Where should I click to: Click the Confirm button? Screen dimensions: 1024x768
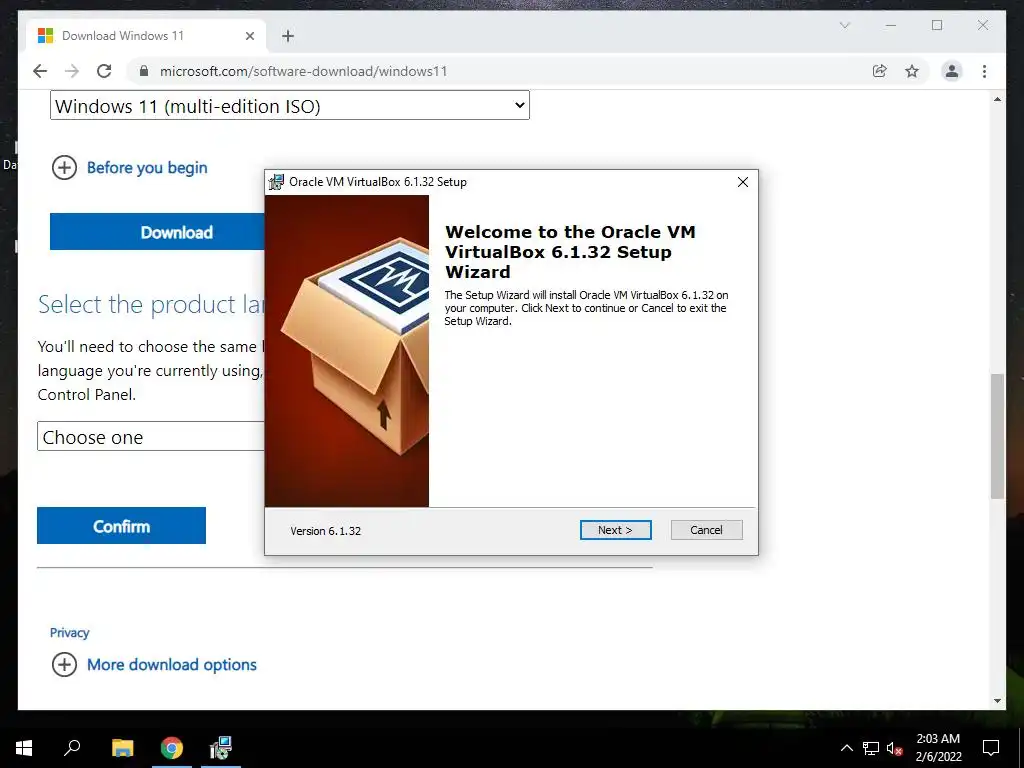[x=121, y=526]
